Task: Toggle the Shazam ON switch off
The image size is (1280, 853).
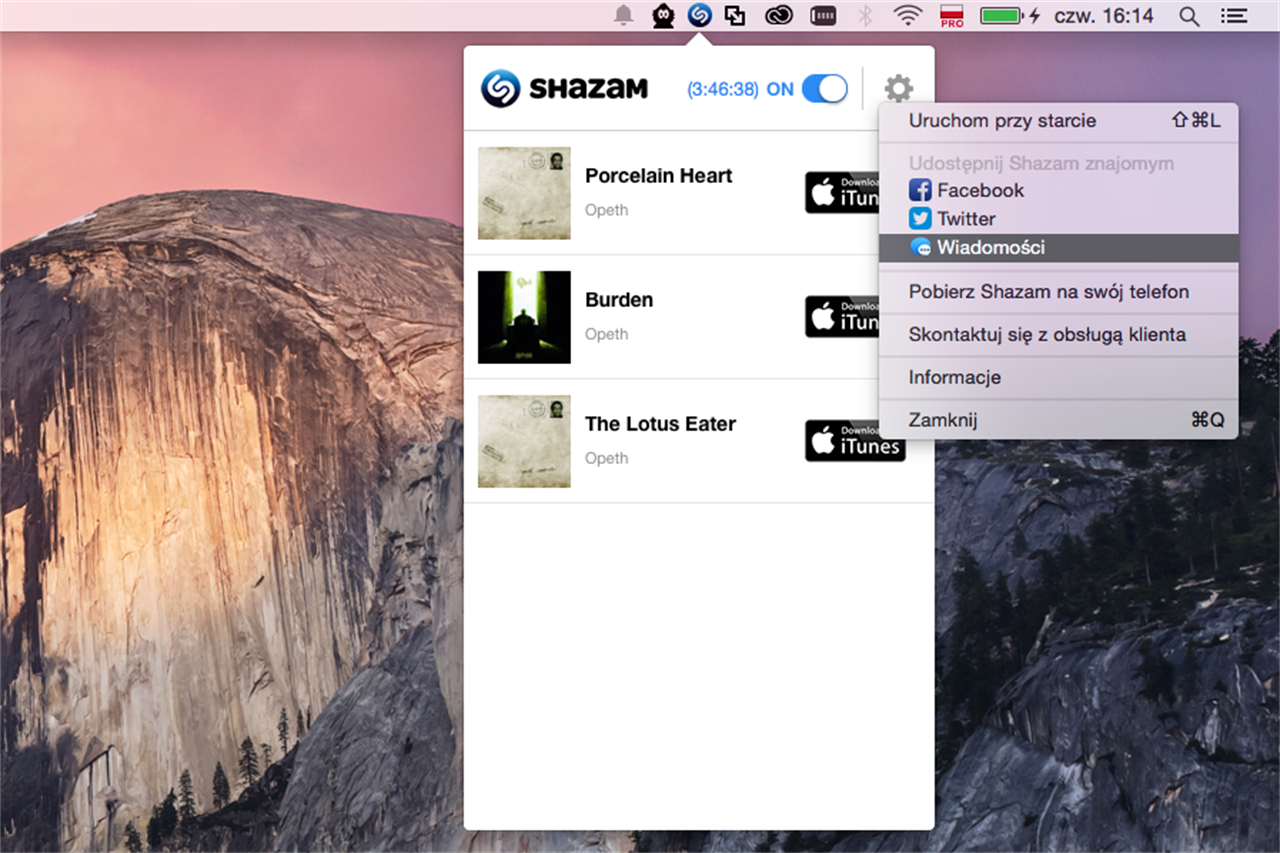Action: pyautogui.click(x=824, y=88)
